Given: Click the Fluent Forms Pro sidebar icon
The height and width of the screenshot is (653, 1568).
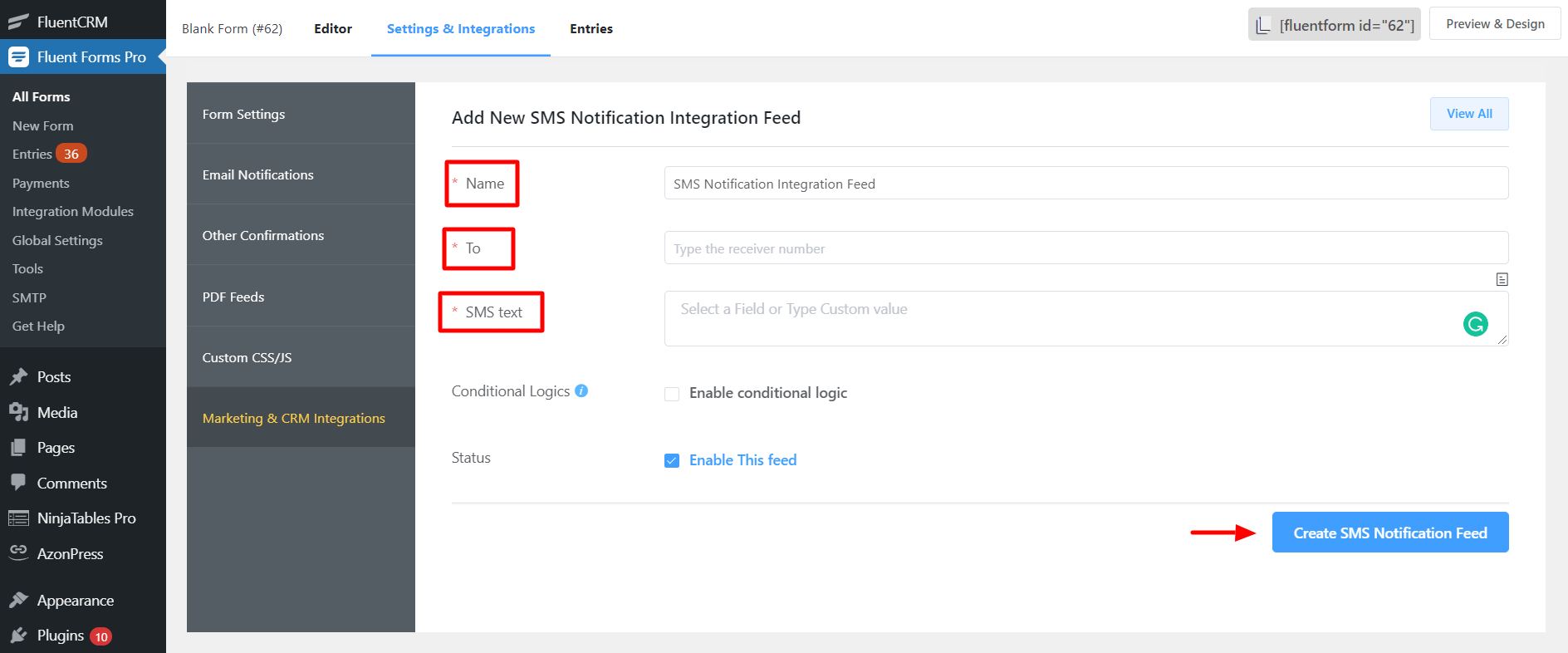Looking at the screenshot, I should point(18,56).
